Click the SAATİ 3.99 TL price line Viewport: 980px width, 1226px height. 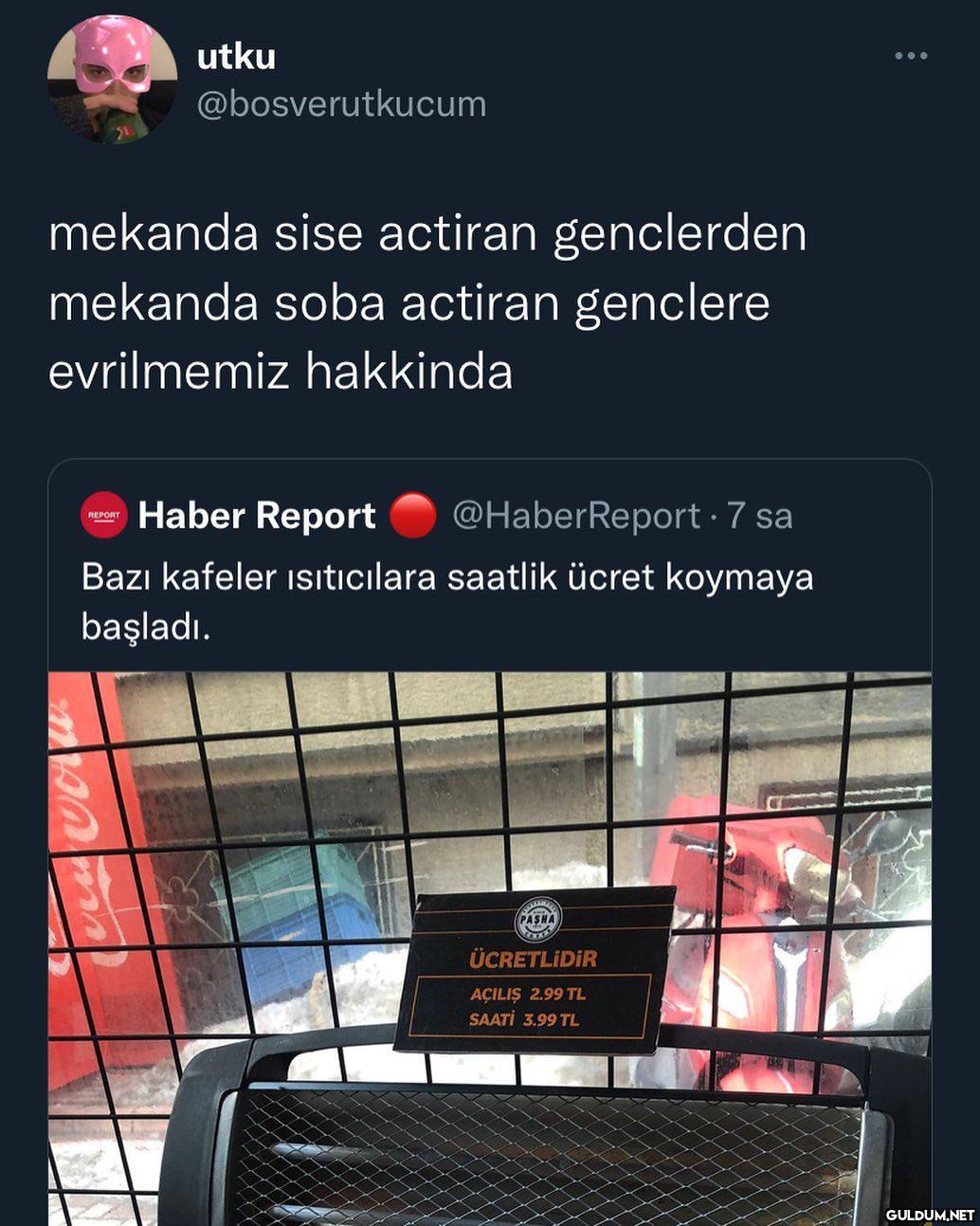pos(524,1020)
